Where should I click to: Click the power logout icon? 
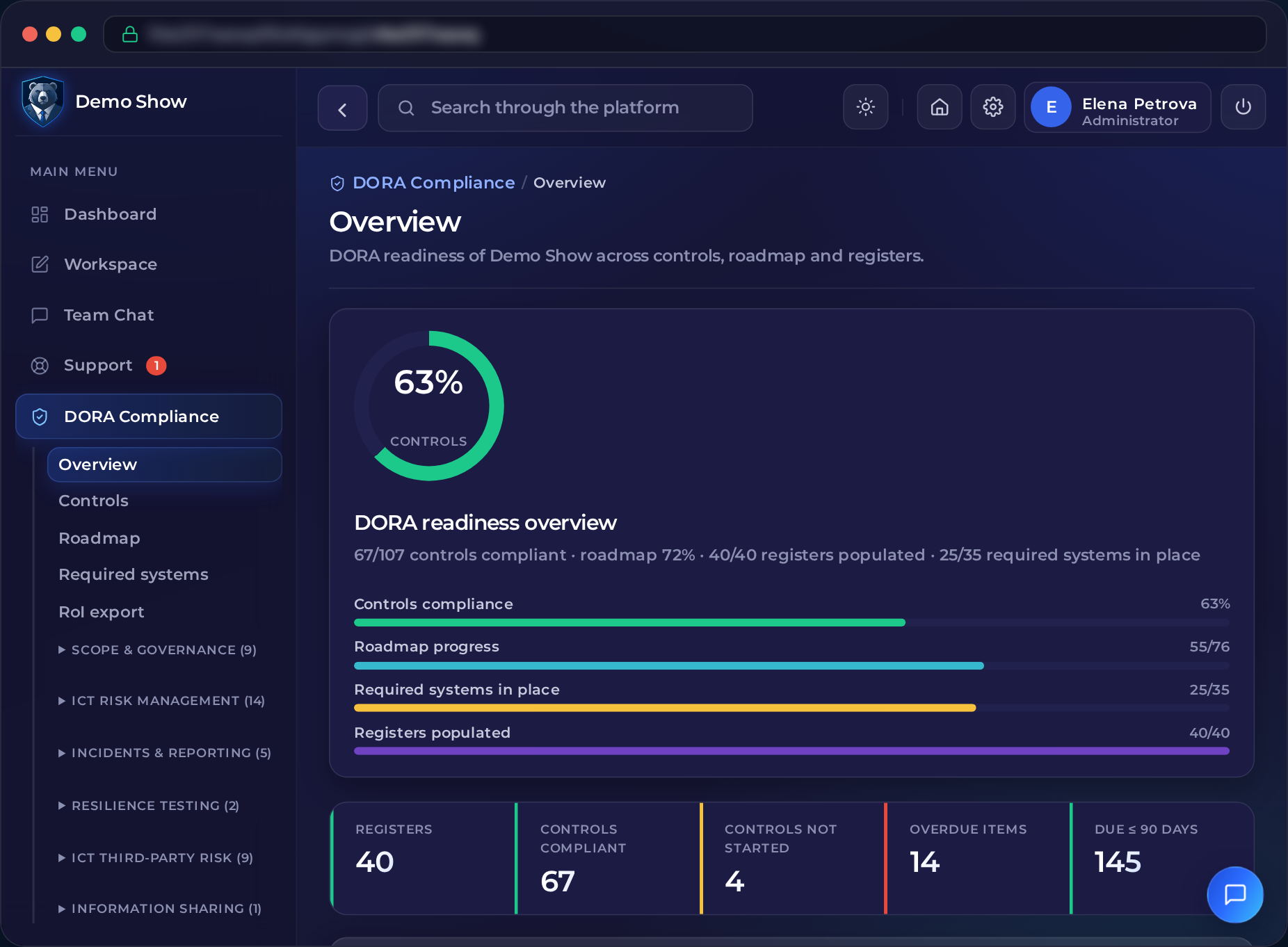click(1243, 107)
